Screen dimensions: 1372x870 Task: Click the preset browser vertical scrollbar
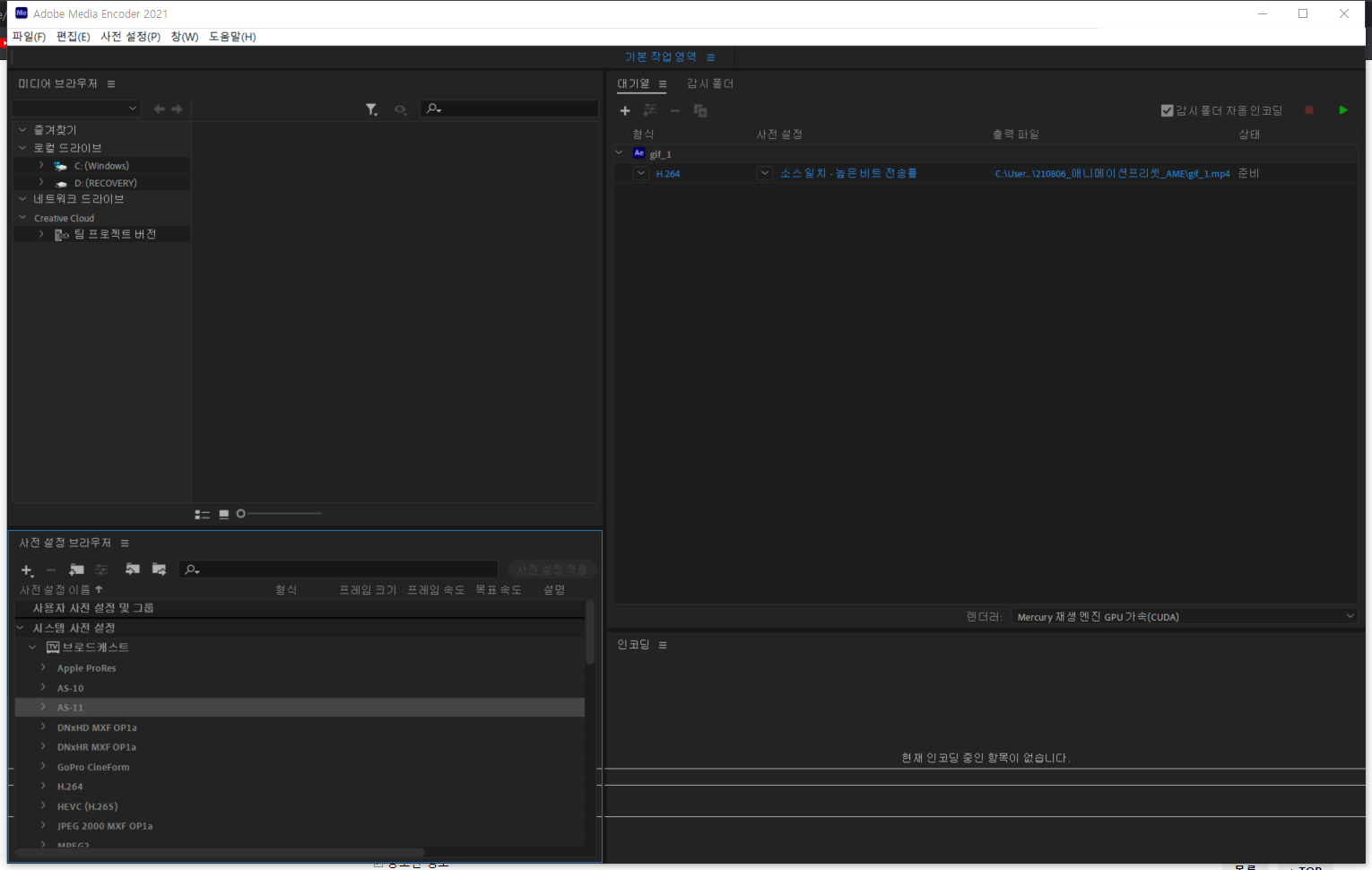click(590, 632)
